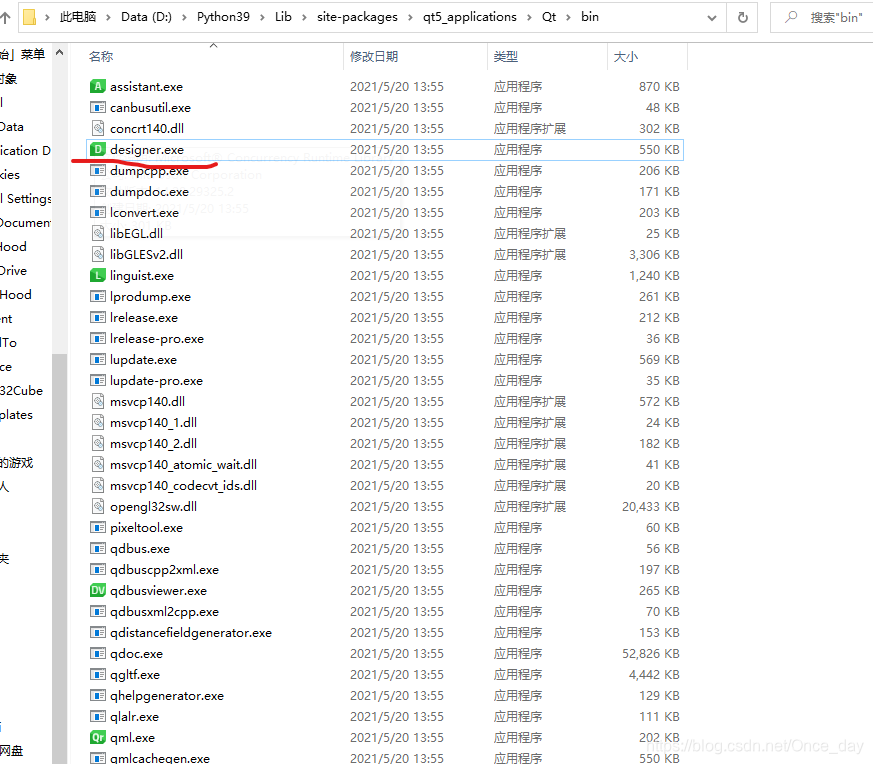
Task: Sort by the 类型 column header
Action: pos(506,56)
